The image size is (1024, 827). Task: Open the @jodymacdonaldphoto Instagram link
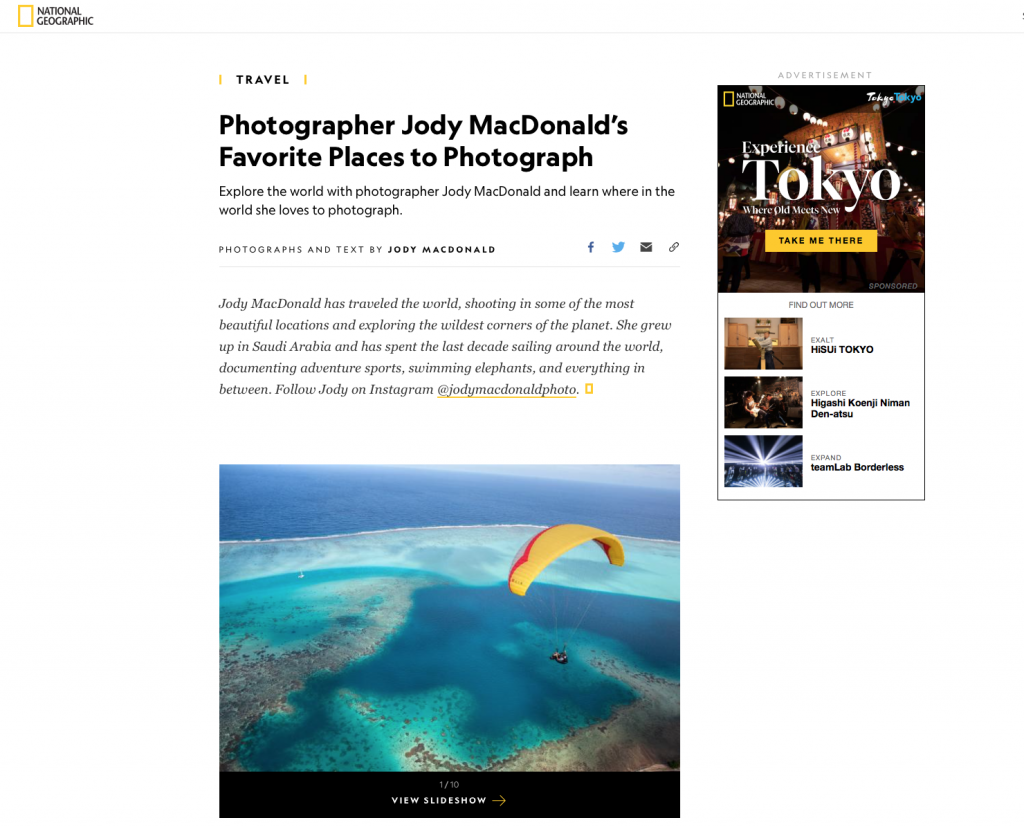[x=507, y=389]
